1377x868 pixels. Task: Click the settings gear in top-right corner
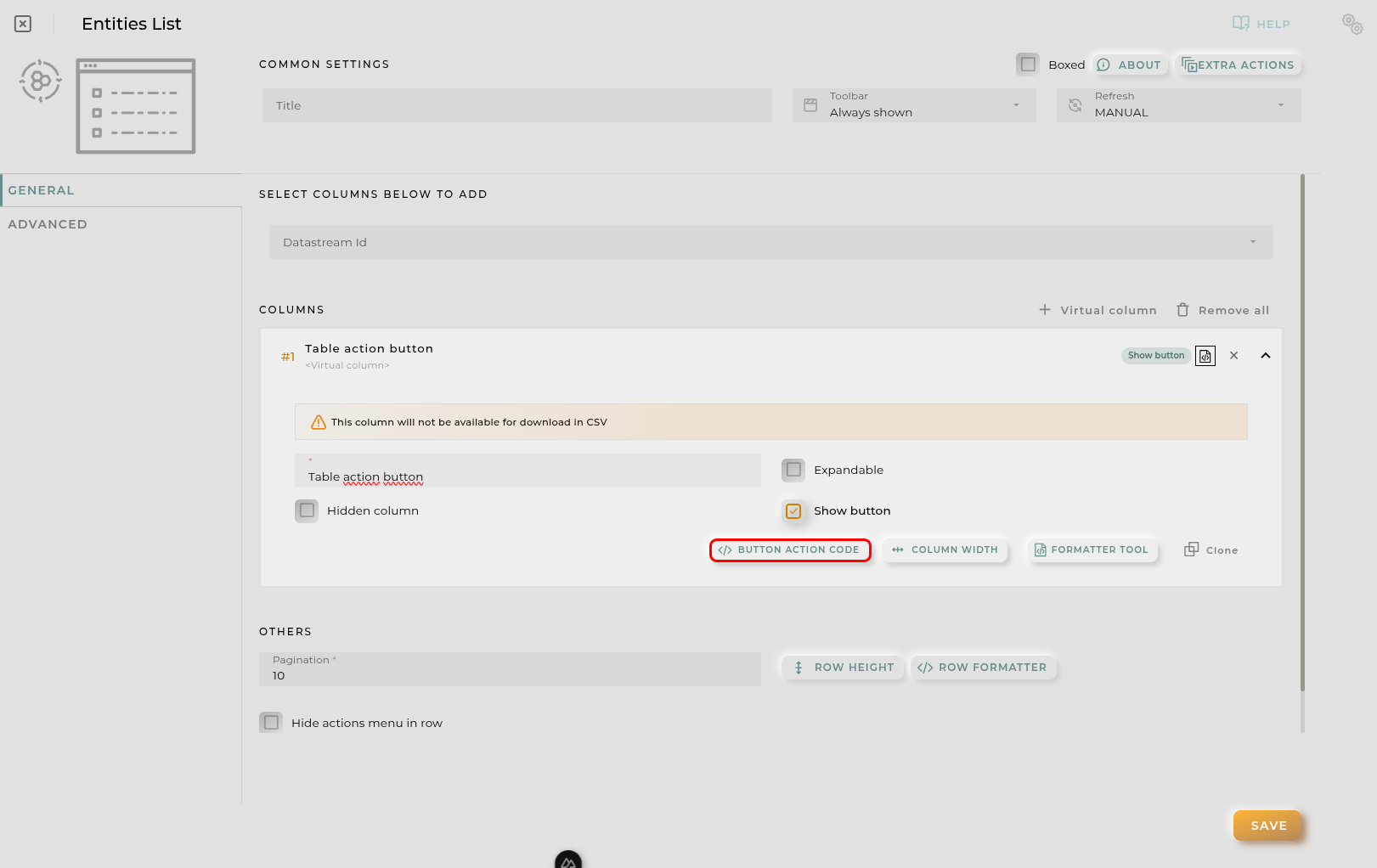coord(1352,23)
